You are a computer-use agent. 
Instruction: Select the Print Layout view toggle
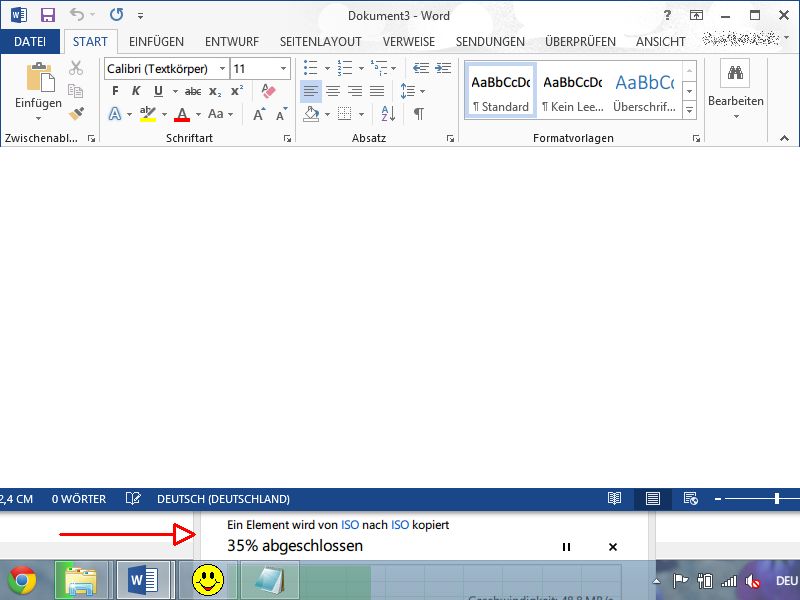click(x=653, y=498)
